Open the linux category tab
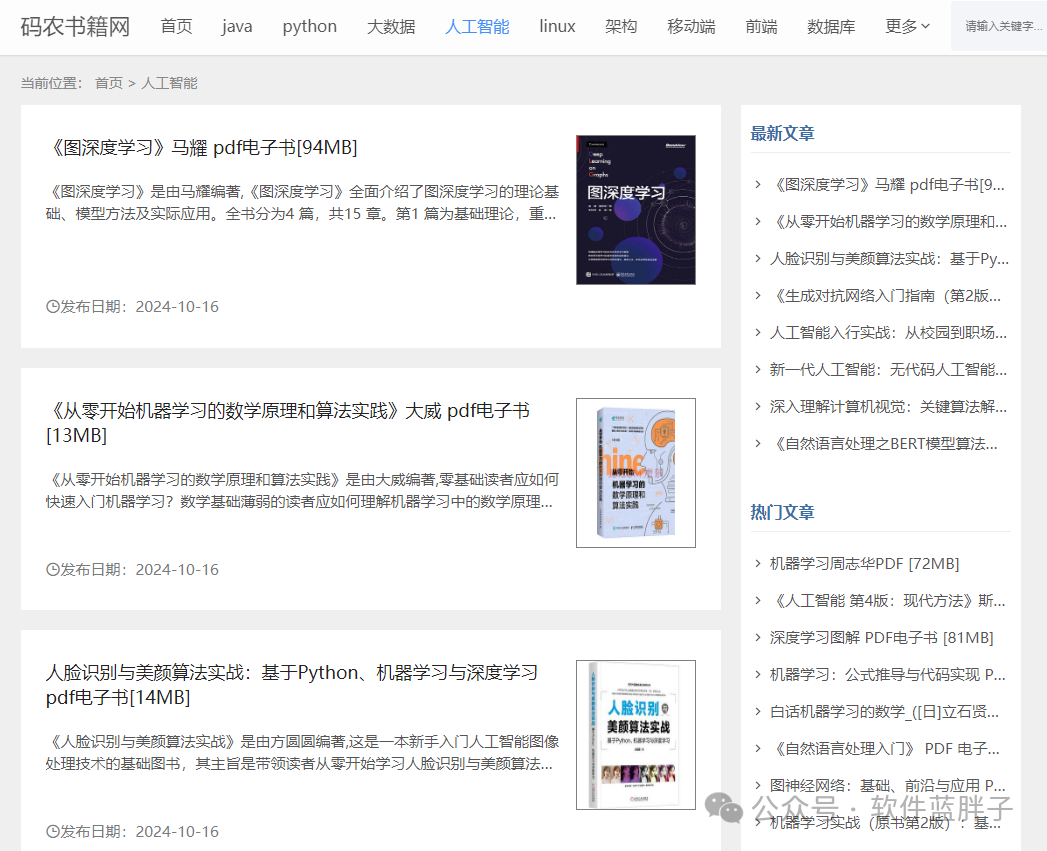This screenshot has height=851, width=1047. [x=558, y=27]
